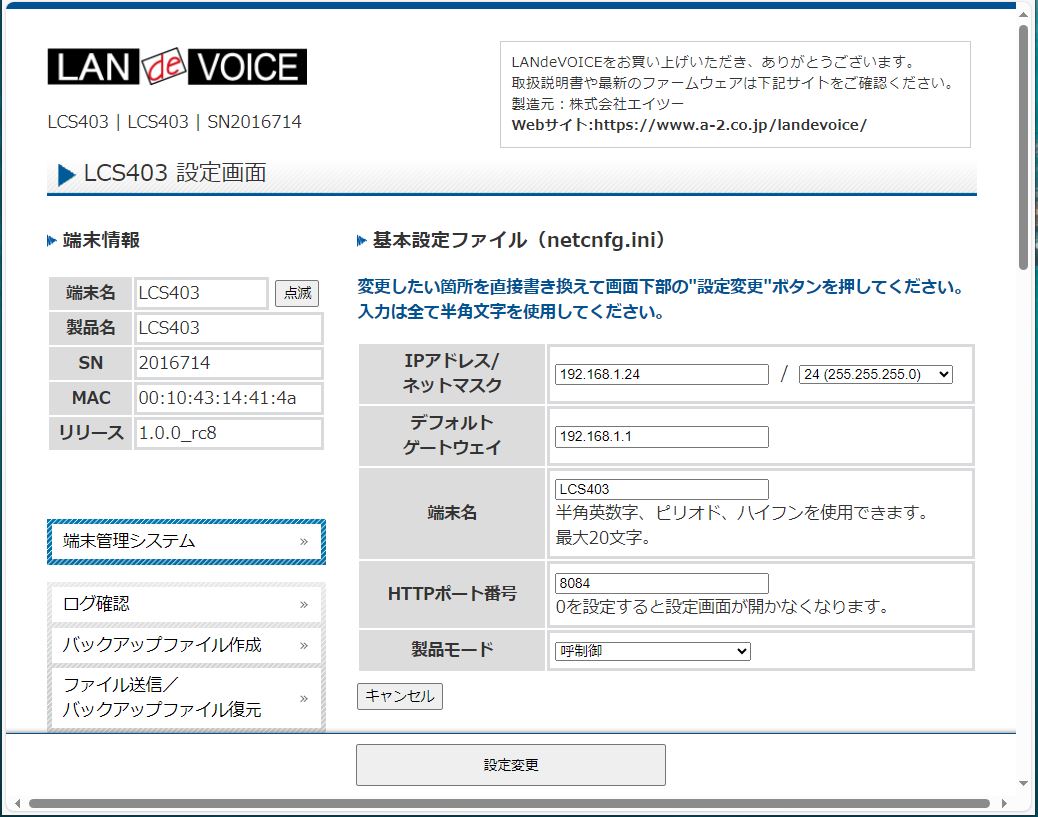Click the IP address field 192.168.1.24

click(x=661, y=374)
